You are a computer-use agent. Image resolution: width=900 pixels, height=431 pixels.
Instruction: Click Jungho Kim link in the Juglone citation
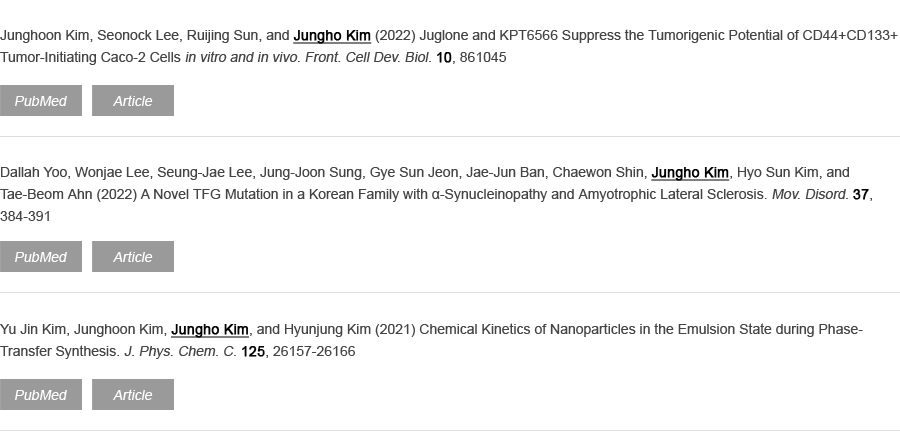pyautogui.click(x=332, y=36)
